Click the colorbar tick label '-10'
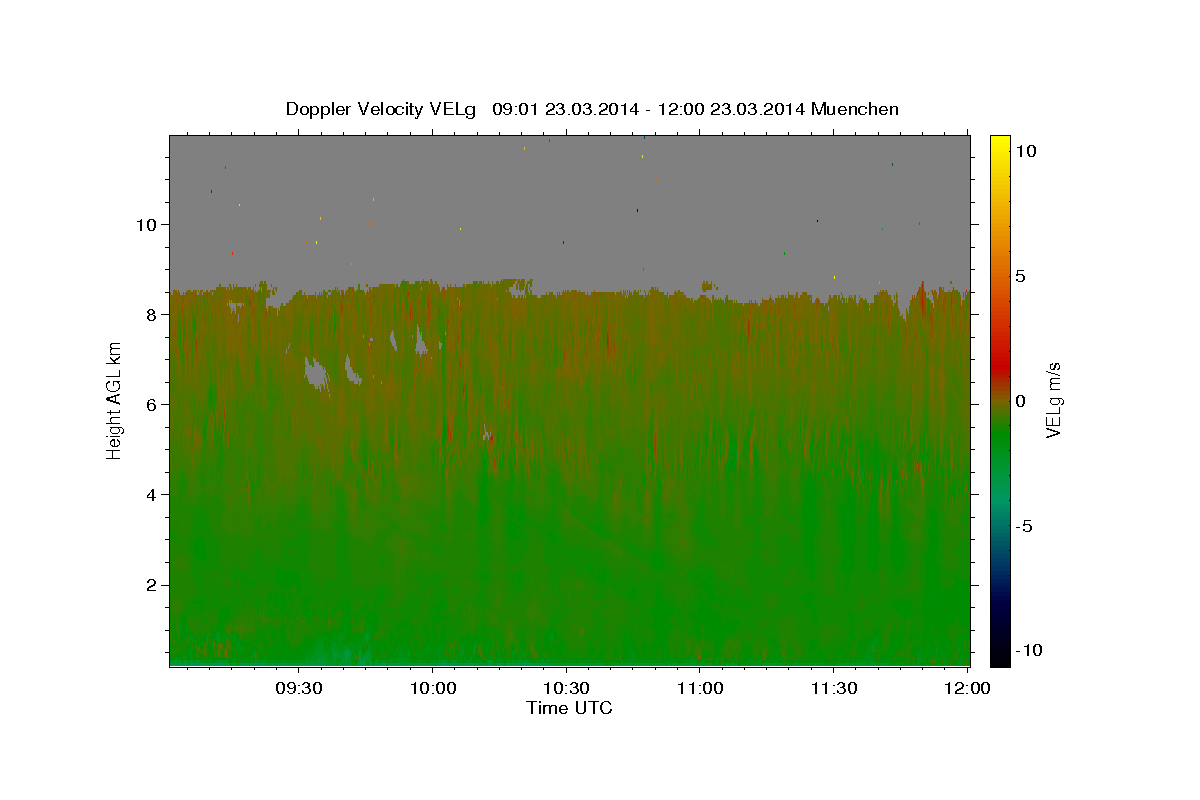The image size is (1200, 800). click(x=1029, y=650)
